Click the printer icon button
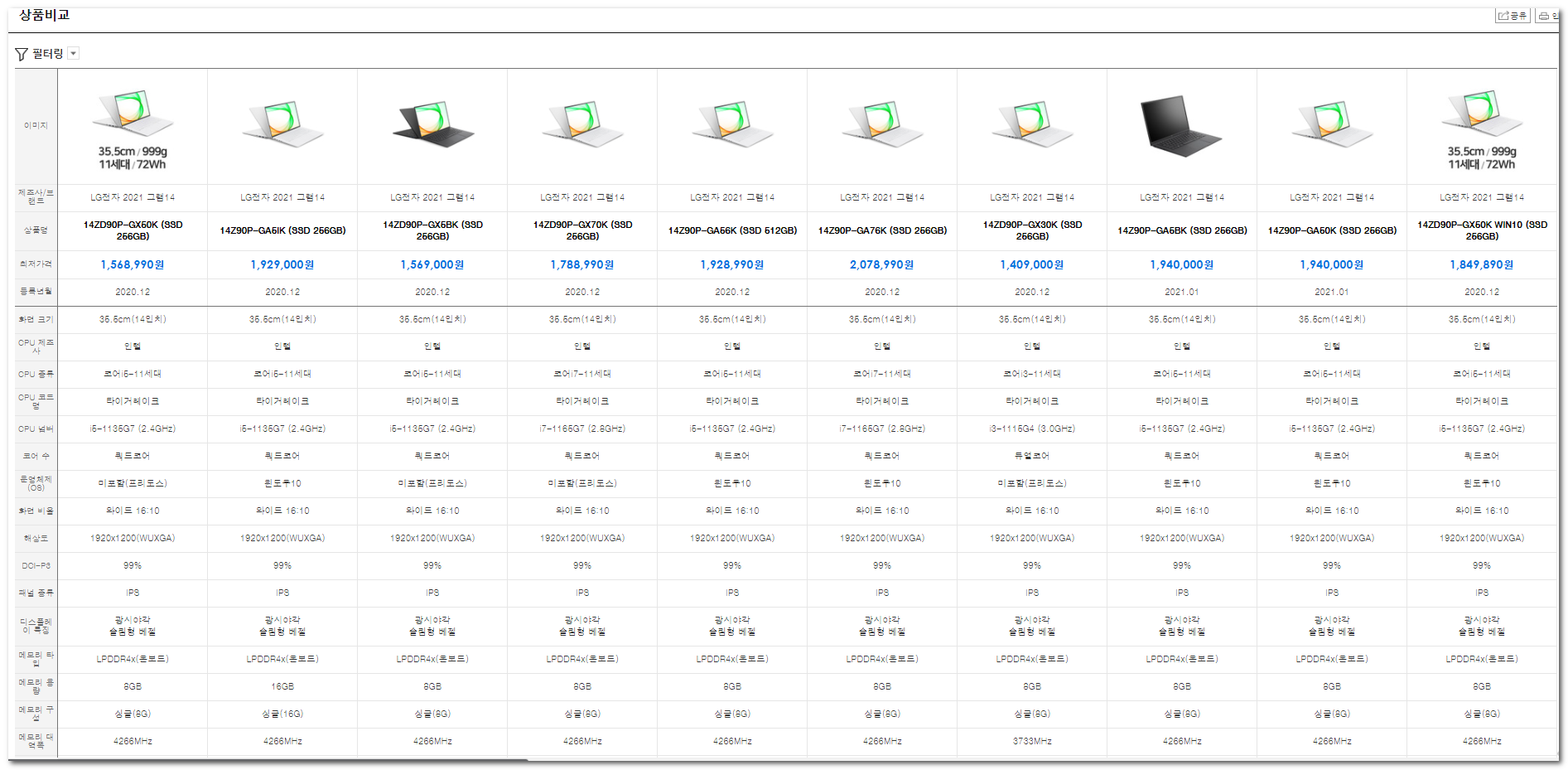1568x770 pixels. [1547, 16]
